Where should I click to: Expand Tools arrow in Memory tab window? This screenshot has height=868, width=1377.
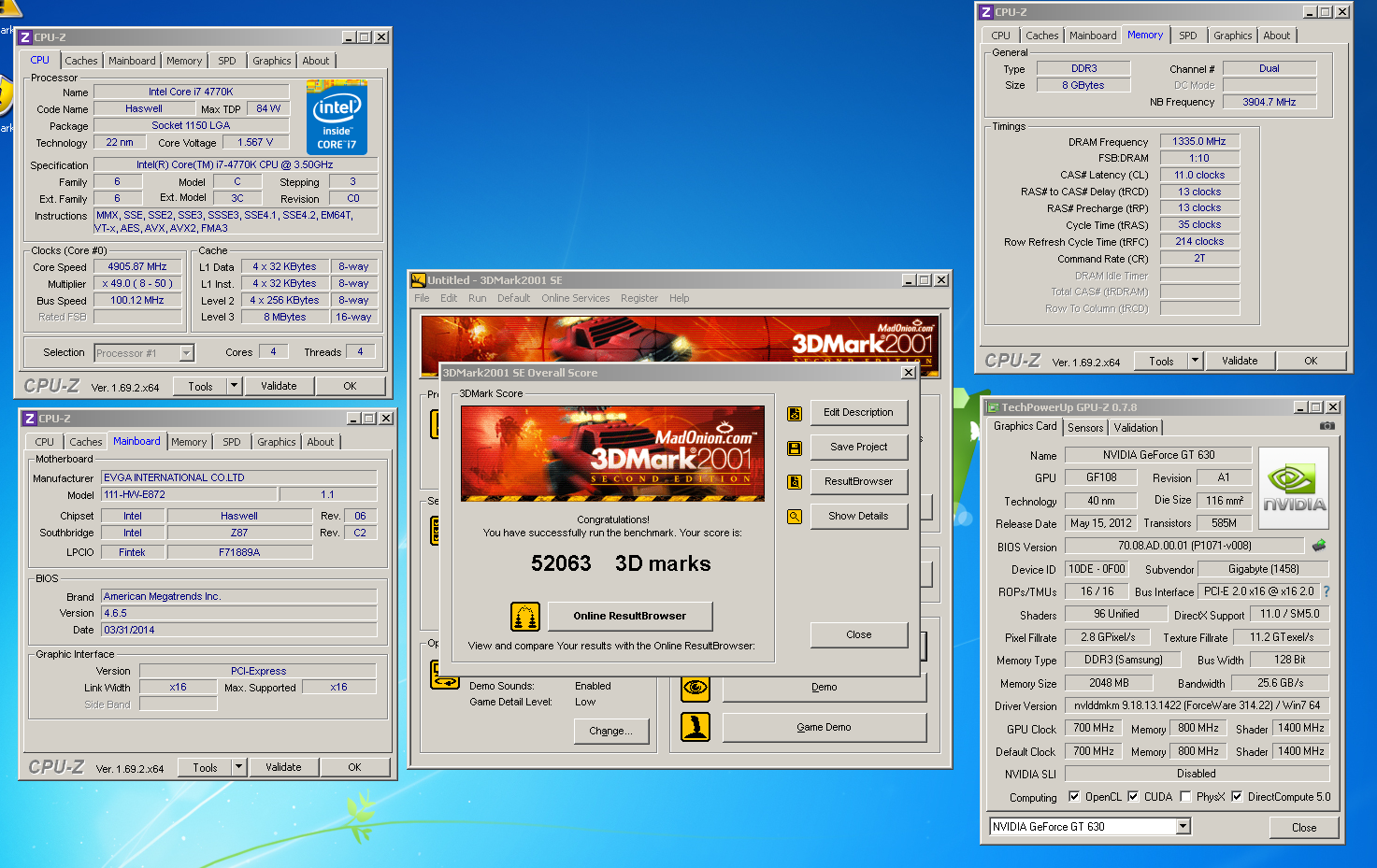[x=1195, y=361]
